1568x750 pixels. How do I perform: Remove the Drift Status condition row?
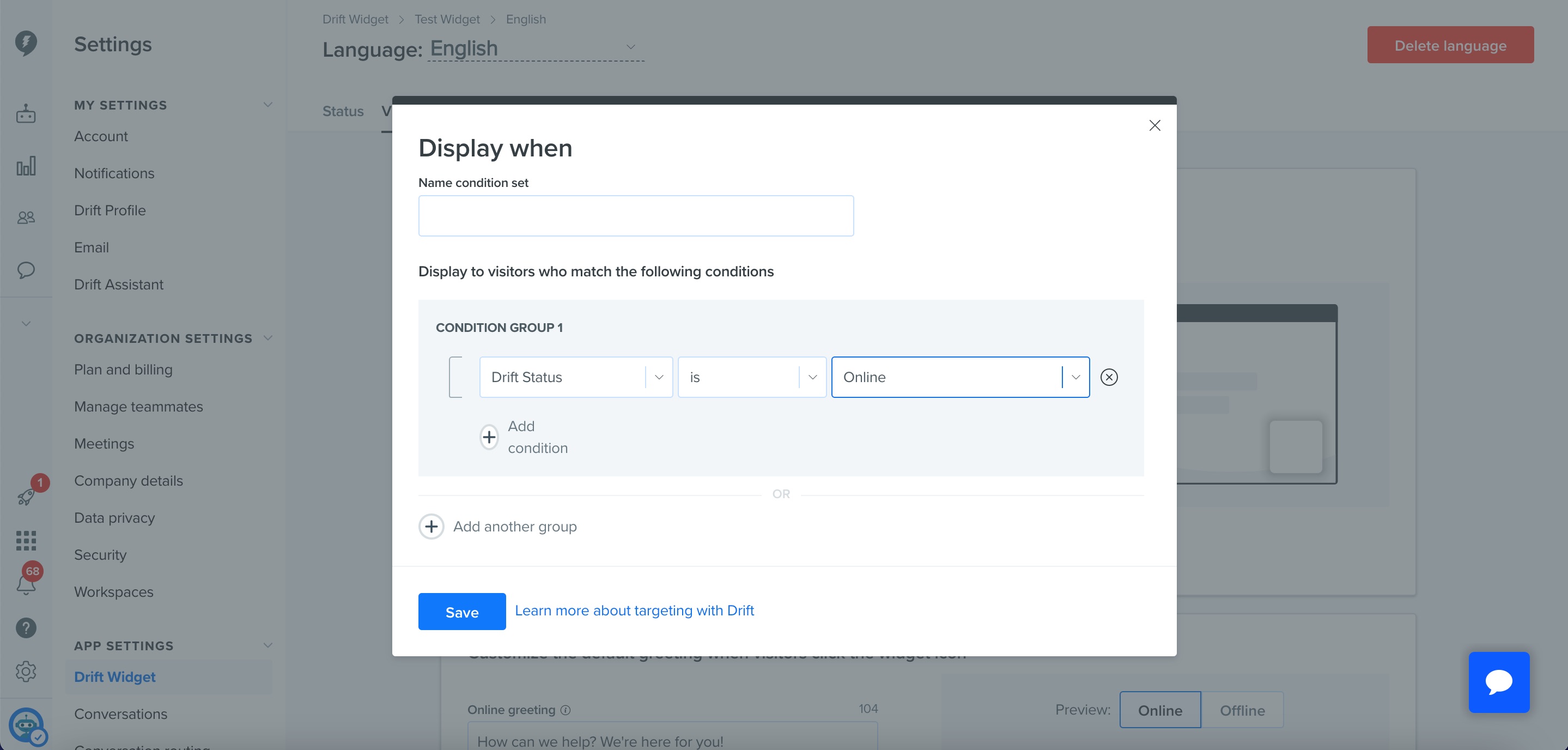[1109, 377]
